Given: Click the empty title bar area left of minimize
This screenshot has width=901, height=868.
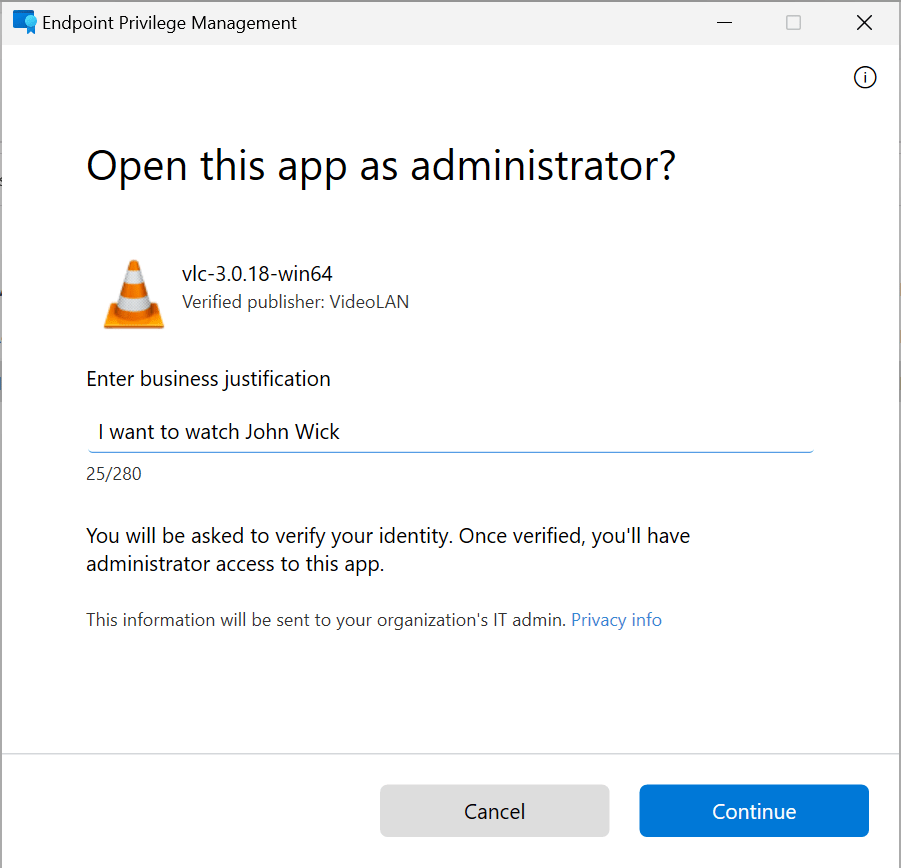Looking at the screenshot, I should [500, 22].
